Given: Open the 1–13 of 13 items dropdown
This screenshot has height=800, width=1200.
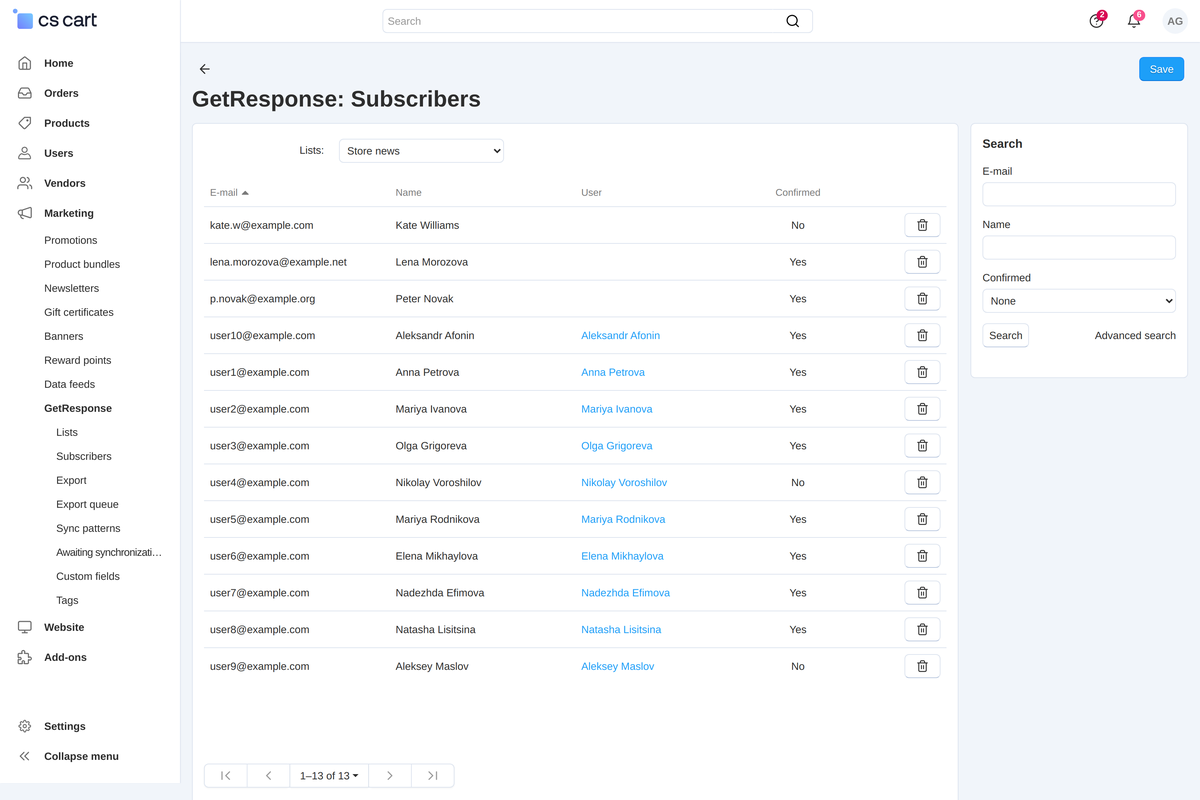Looking at the screenshot, I should point(329,775).
